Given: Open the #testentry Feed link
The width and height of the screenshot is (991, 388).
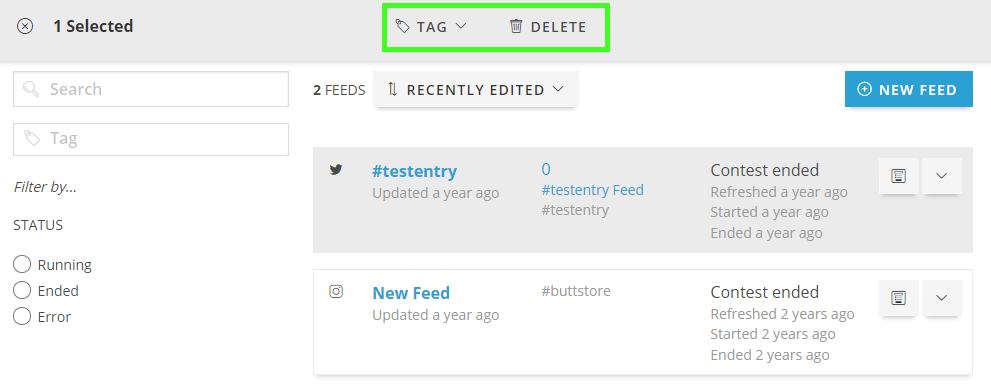Looking at the screenshot, I should [x=592, y=190].
